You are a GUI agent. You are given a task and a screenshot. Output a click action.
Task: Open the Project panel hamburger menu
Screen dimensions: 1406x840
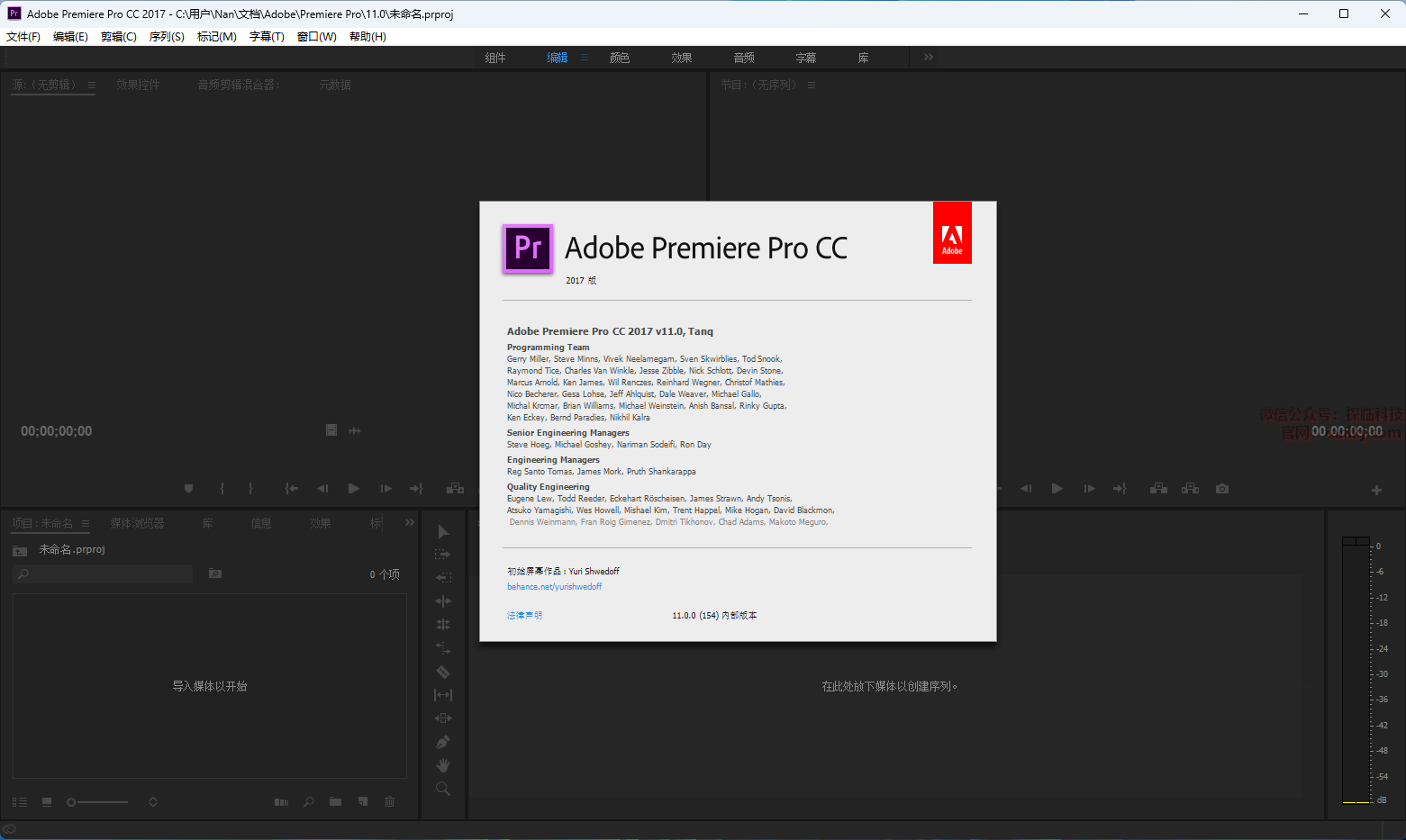tap(86, 523)
